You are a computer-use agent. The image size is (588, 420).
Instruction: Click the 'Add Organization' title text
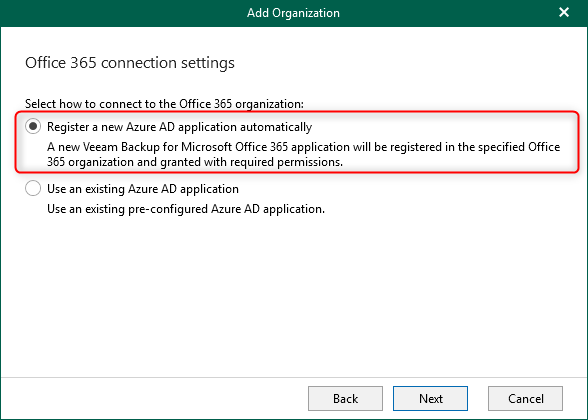point(293,13)
